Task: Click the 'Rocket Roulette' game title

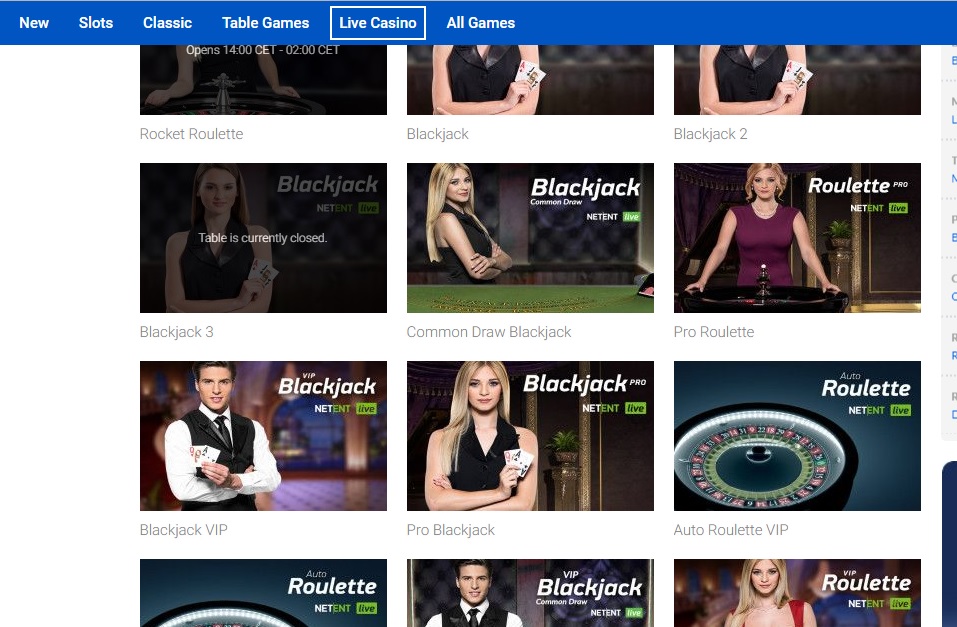Action: [x=192, y=134]
